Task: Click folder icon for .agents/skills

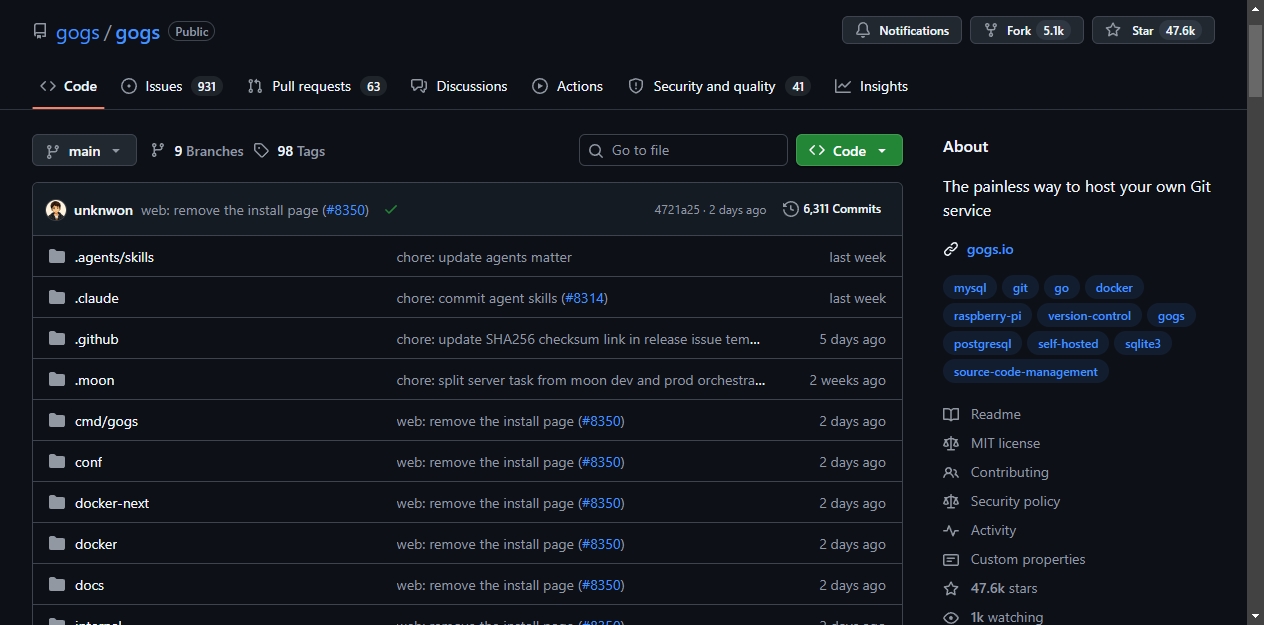Action: click(57, 257)
